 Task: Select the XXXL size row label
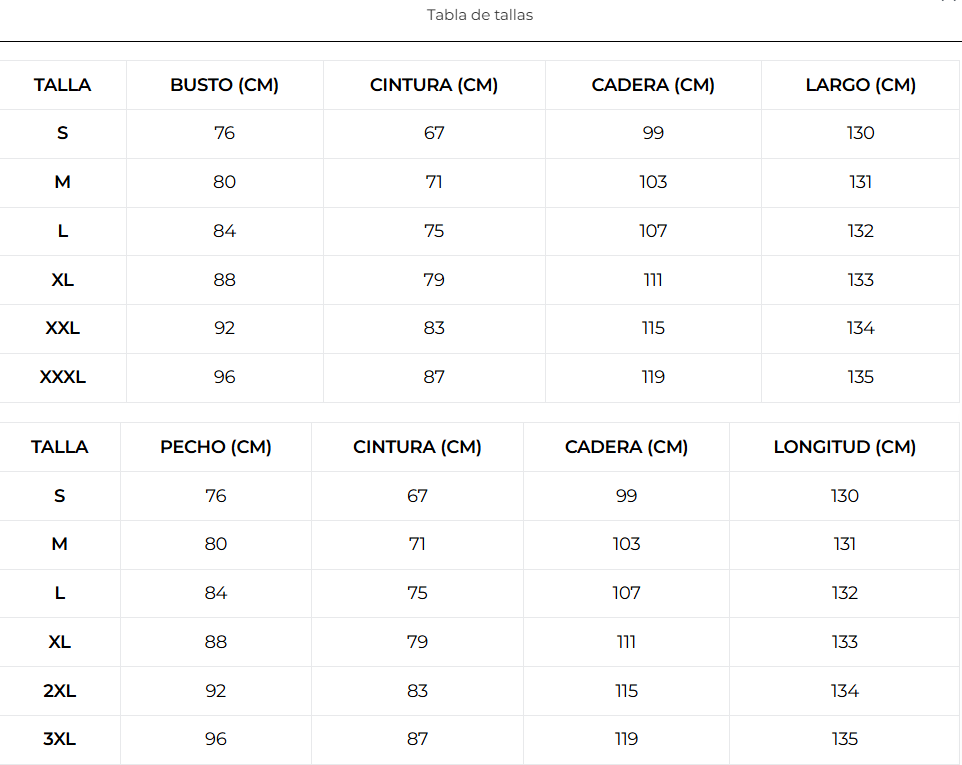point(63,377)
